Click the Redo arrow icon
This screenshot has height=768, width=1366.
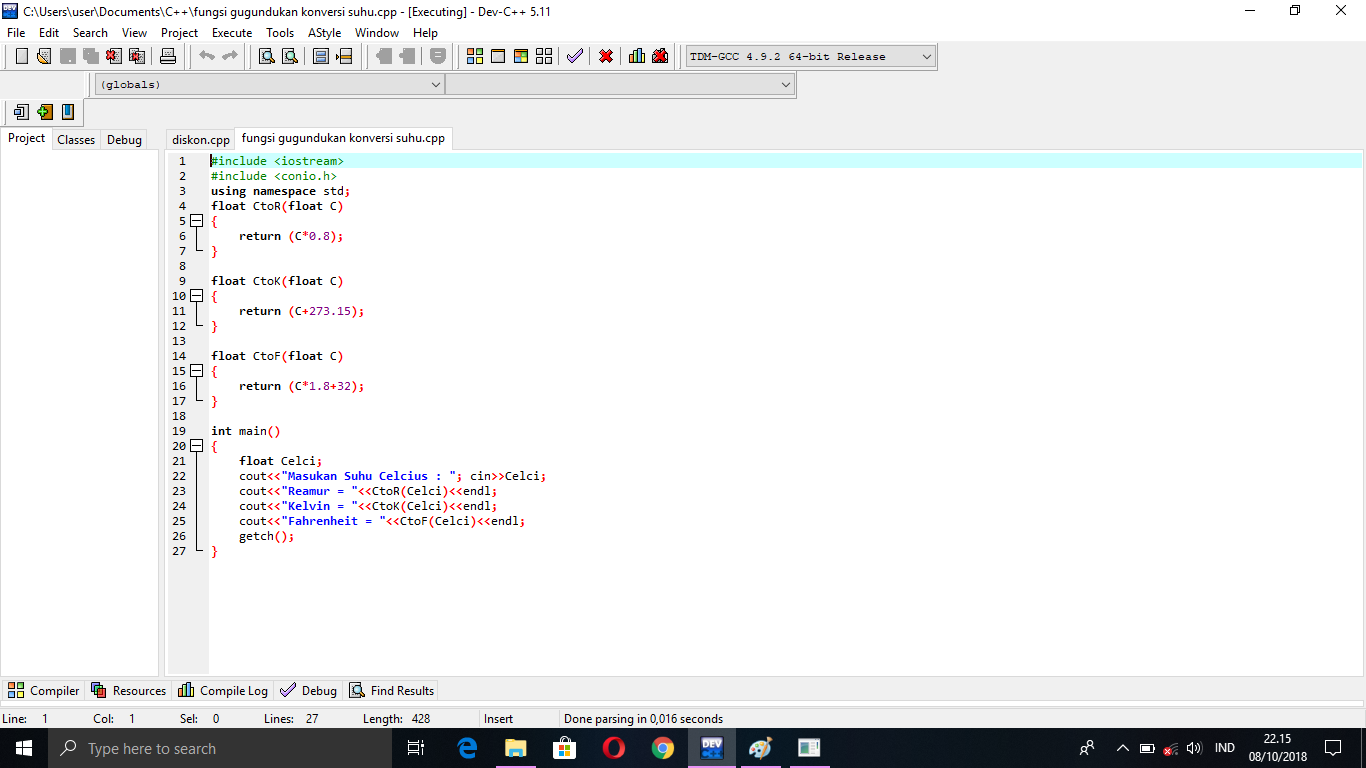click(228, 56)
